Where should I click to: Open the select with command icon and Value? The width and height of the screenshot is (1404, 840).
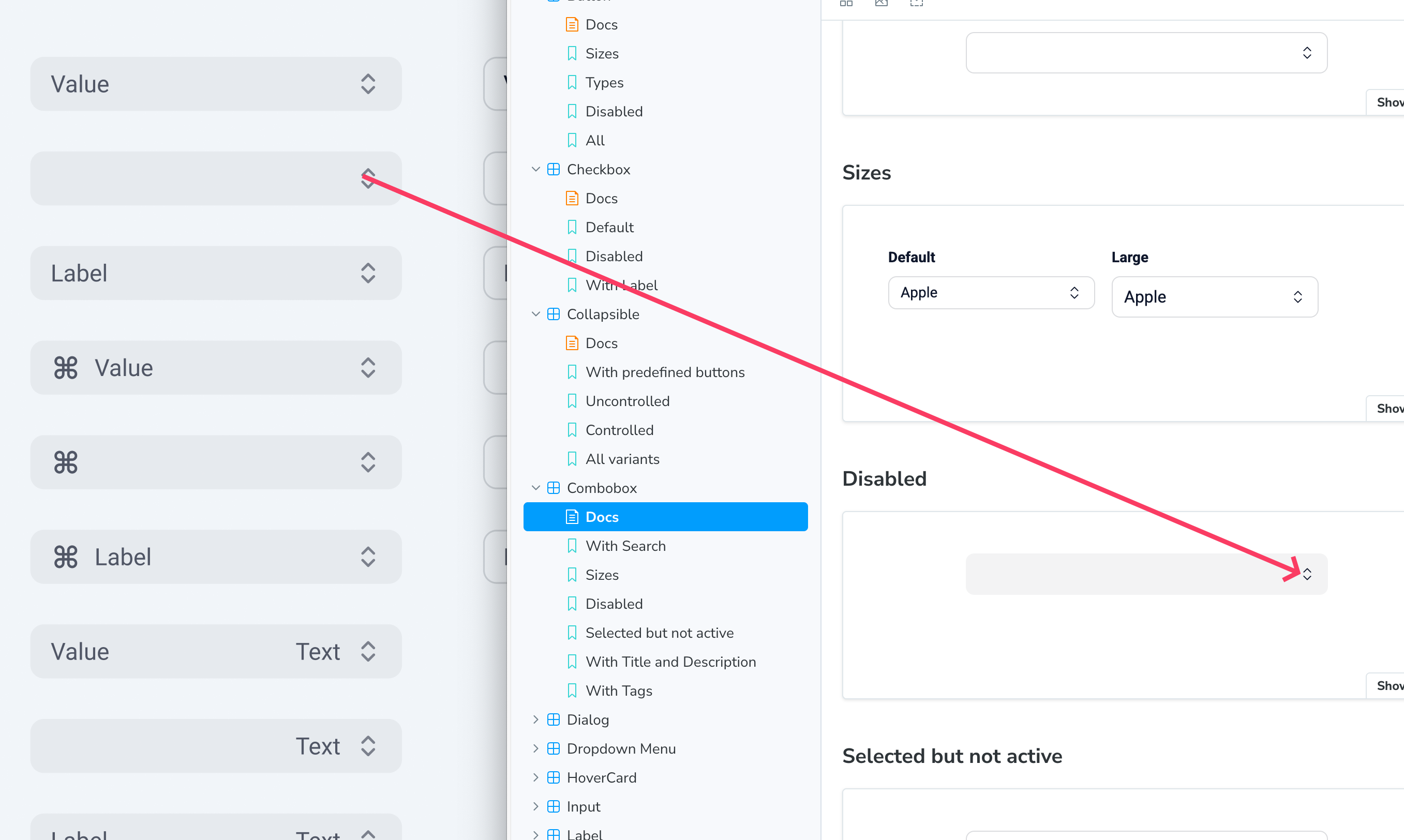216,367
